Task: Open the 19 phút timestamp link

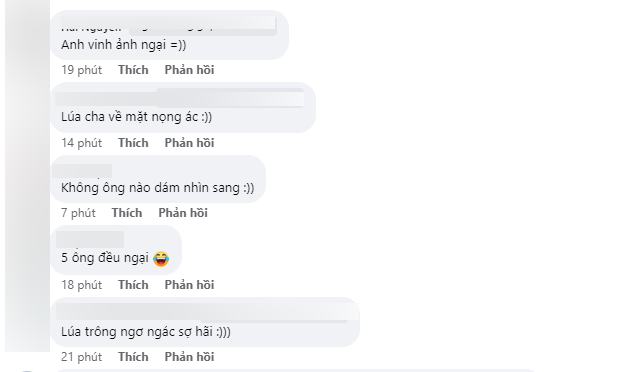Action: [x=82, y=70]
